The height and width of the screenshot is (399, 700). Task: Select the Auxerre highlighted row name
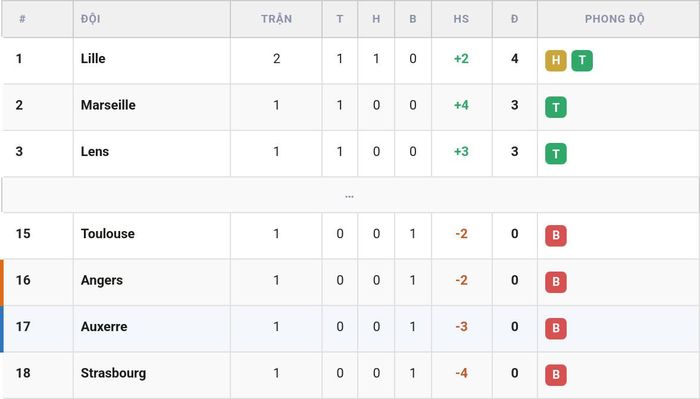coord(104,326)
